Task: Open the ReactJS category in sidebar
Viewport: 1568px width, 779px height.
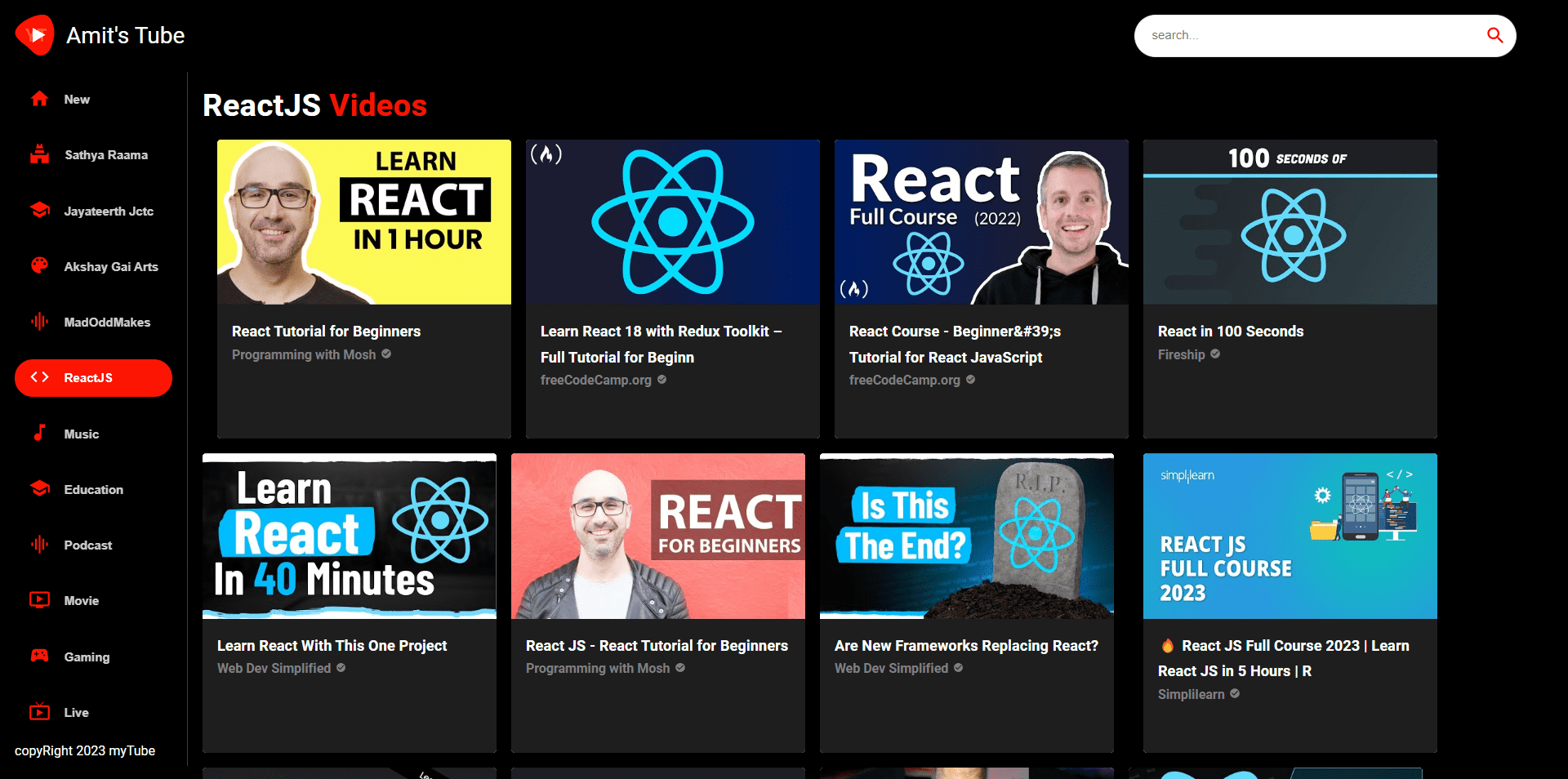Action: point(93,378)
